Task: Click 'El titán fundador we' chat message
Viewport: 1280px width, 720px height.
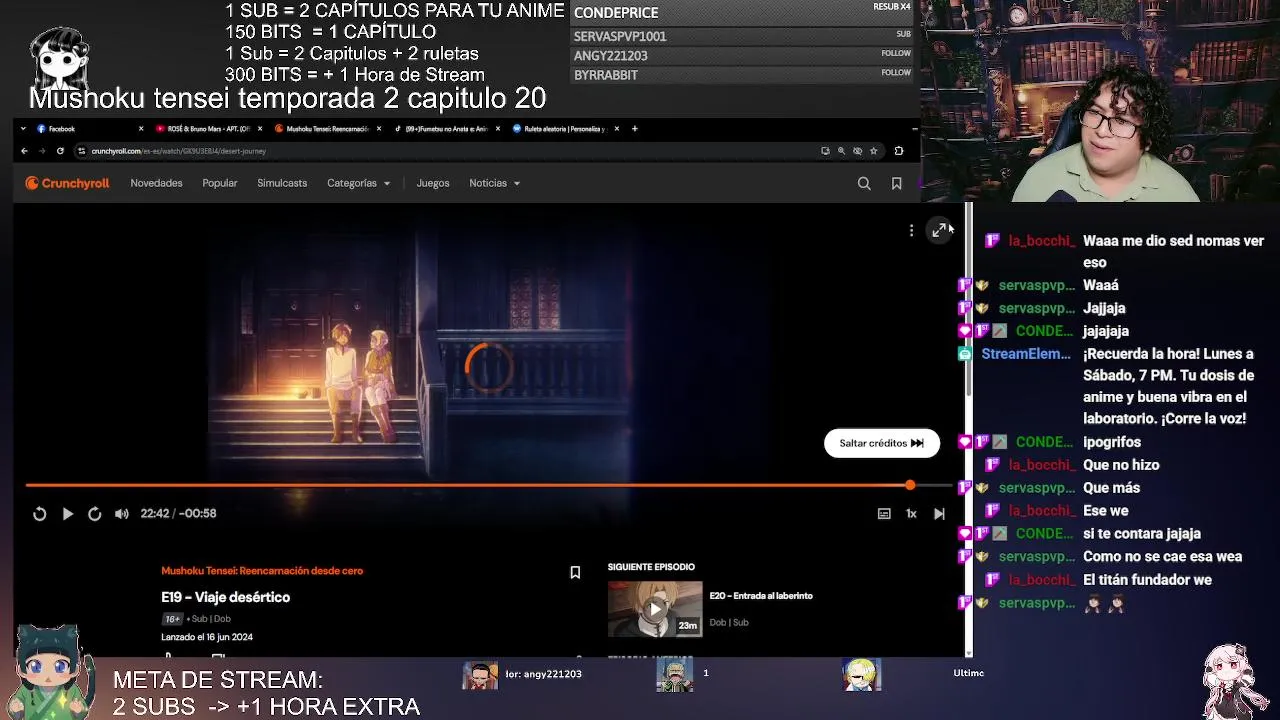Action: (x=1147, y=580)
